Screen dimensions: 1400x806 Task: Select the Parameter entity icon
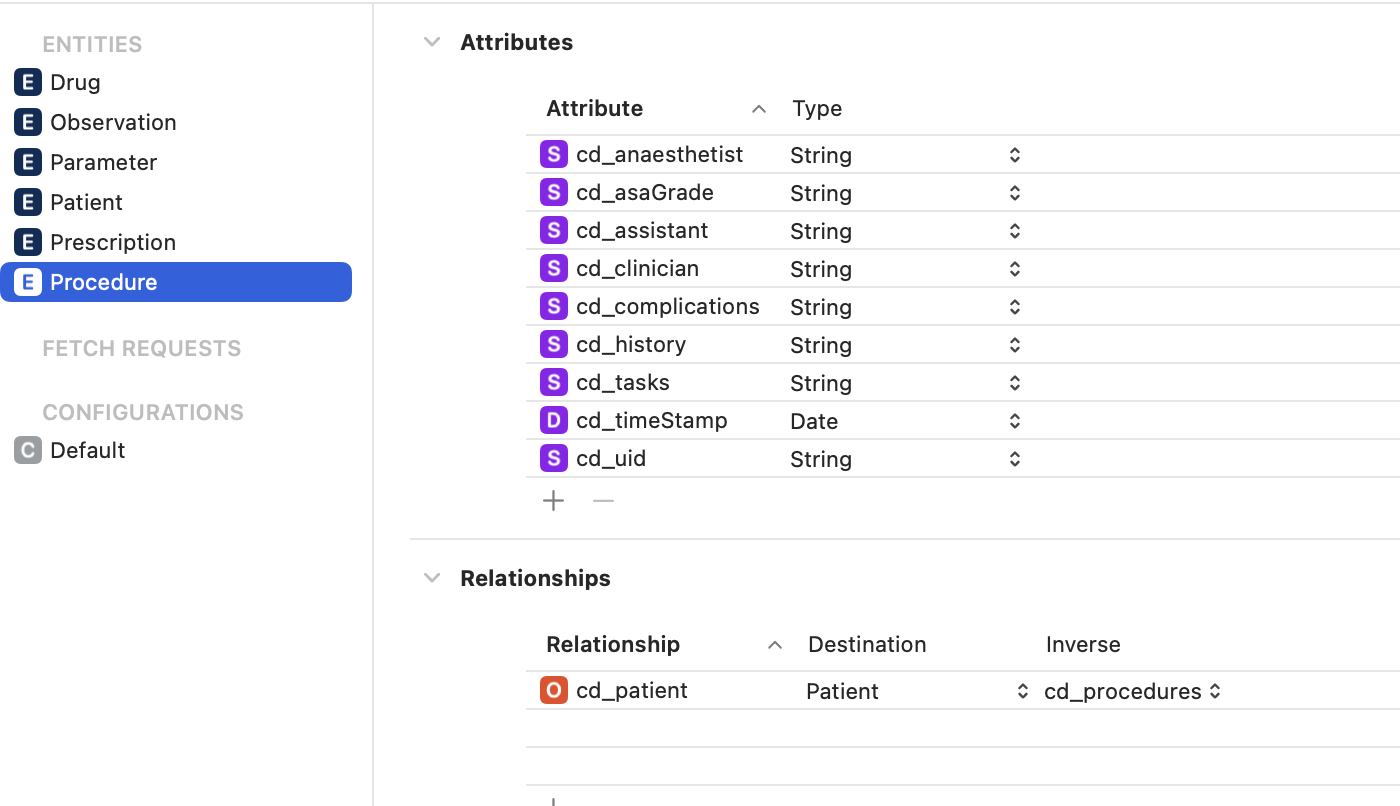coord(28,162)
